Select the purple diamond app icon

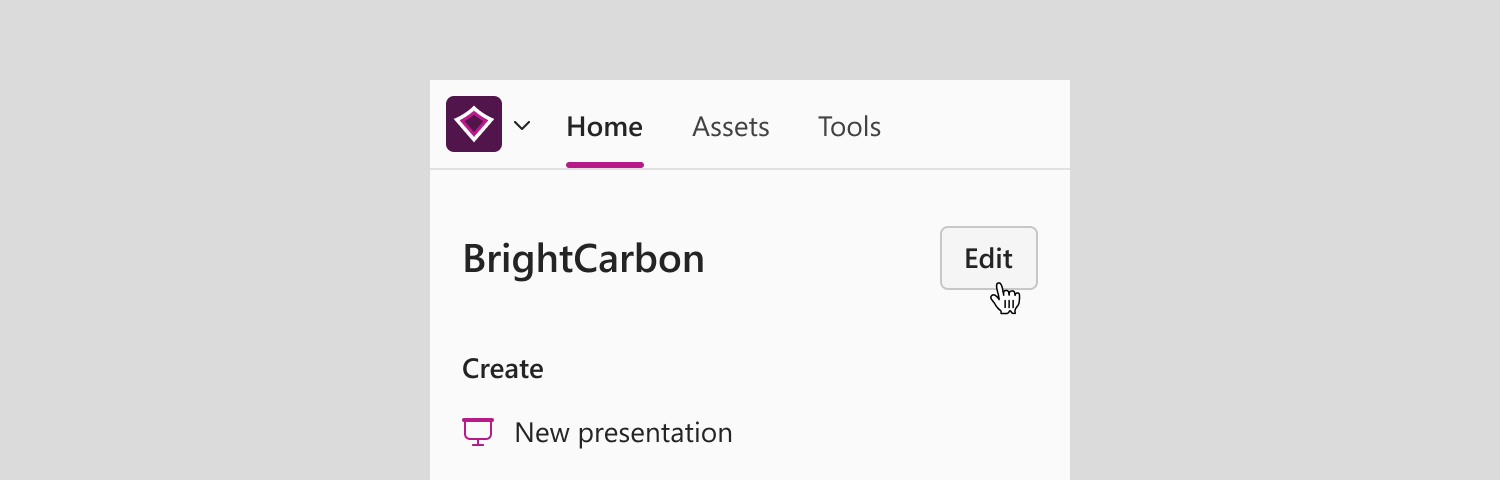tap(474, 124)
